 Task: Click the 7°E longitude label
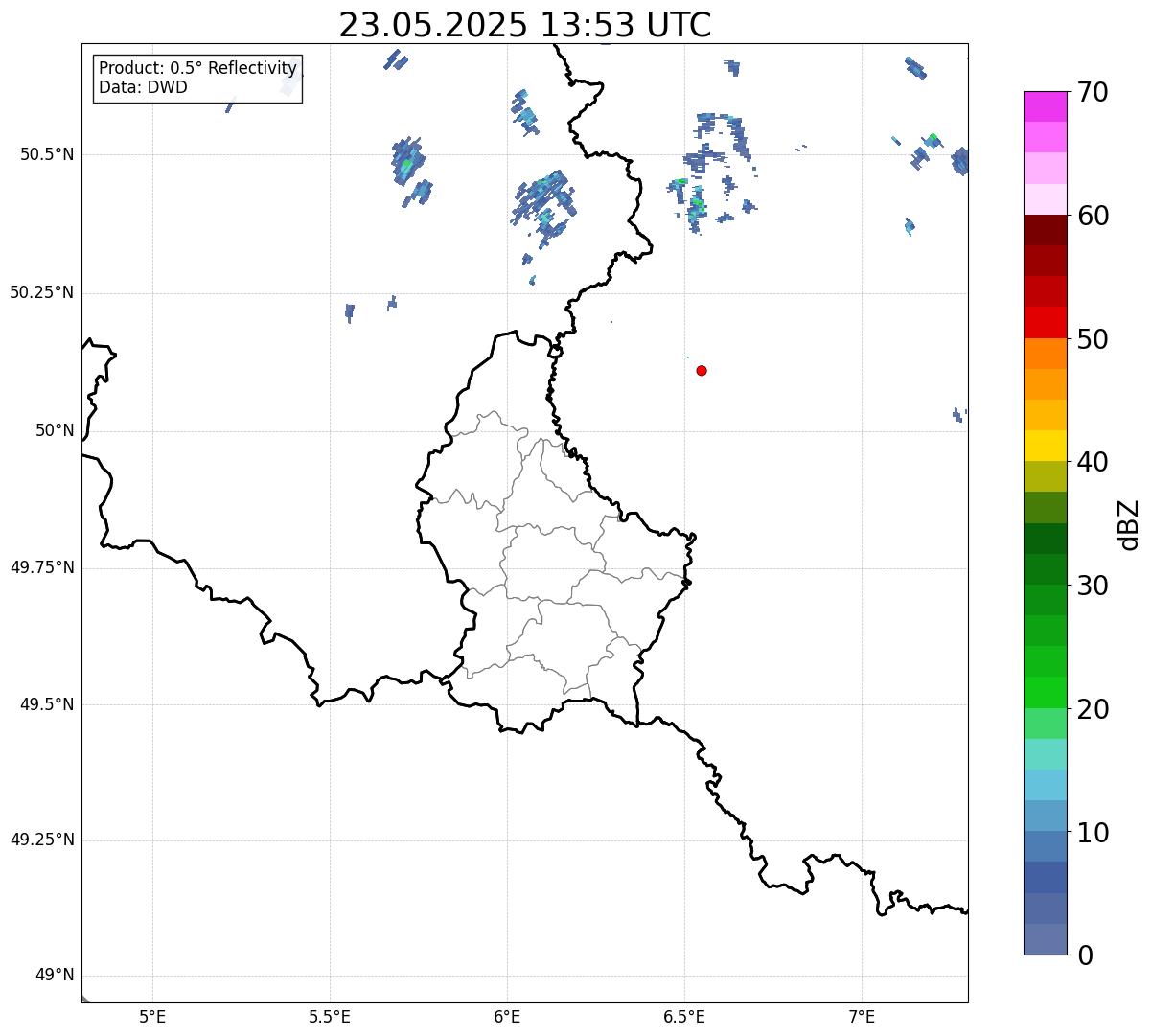862,1017
